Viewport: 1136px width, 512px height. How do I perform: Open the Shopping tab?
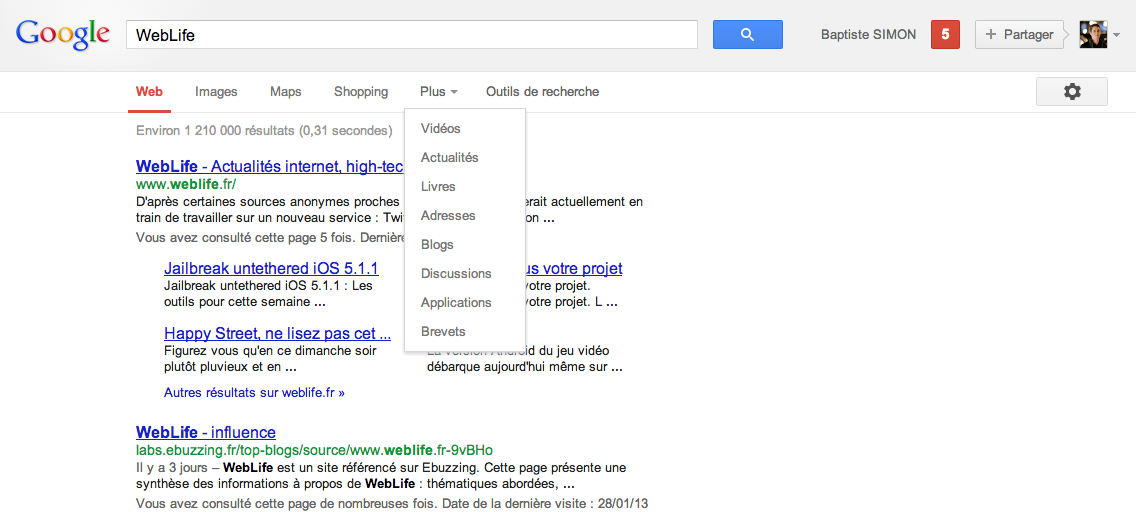click(x=361, y=92)
